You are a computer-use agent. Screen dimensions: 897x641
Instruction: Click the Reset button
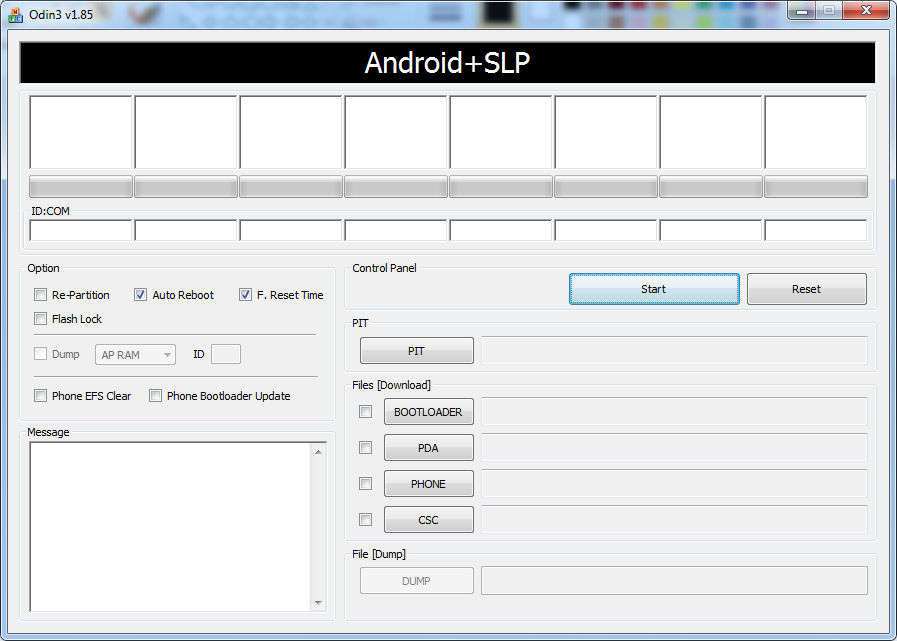point(807,289)
